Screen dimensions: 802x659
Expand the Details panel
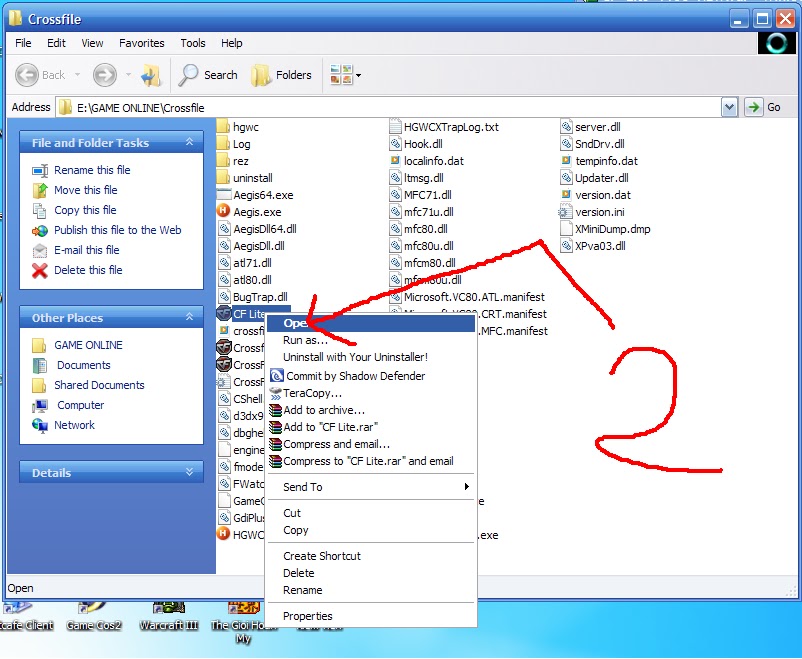pyautogui.click(x=189, y=472)
